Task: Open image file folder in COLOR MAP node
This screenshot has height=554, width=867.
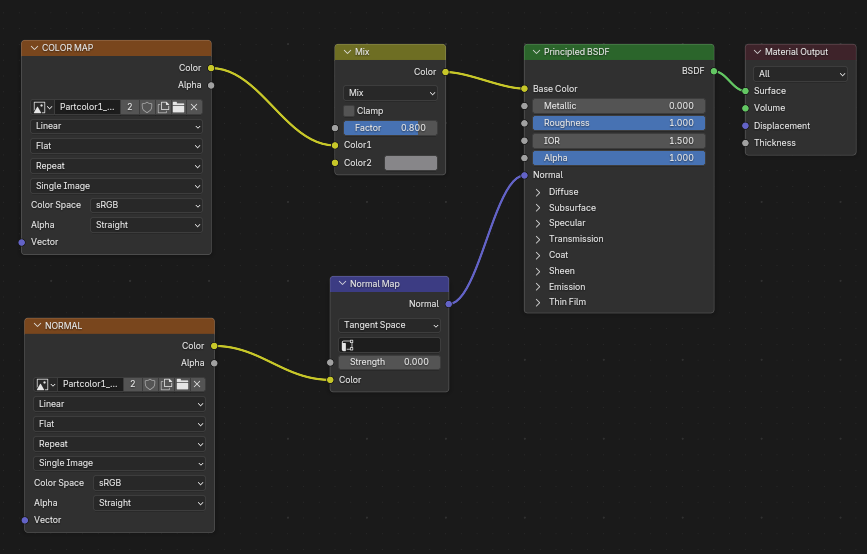Action: tap(178, 107)
